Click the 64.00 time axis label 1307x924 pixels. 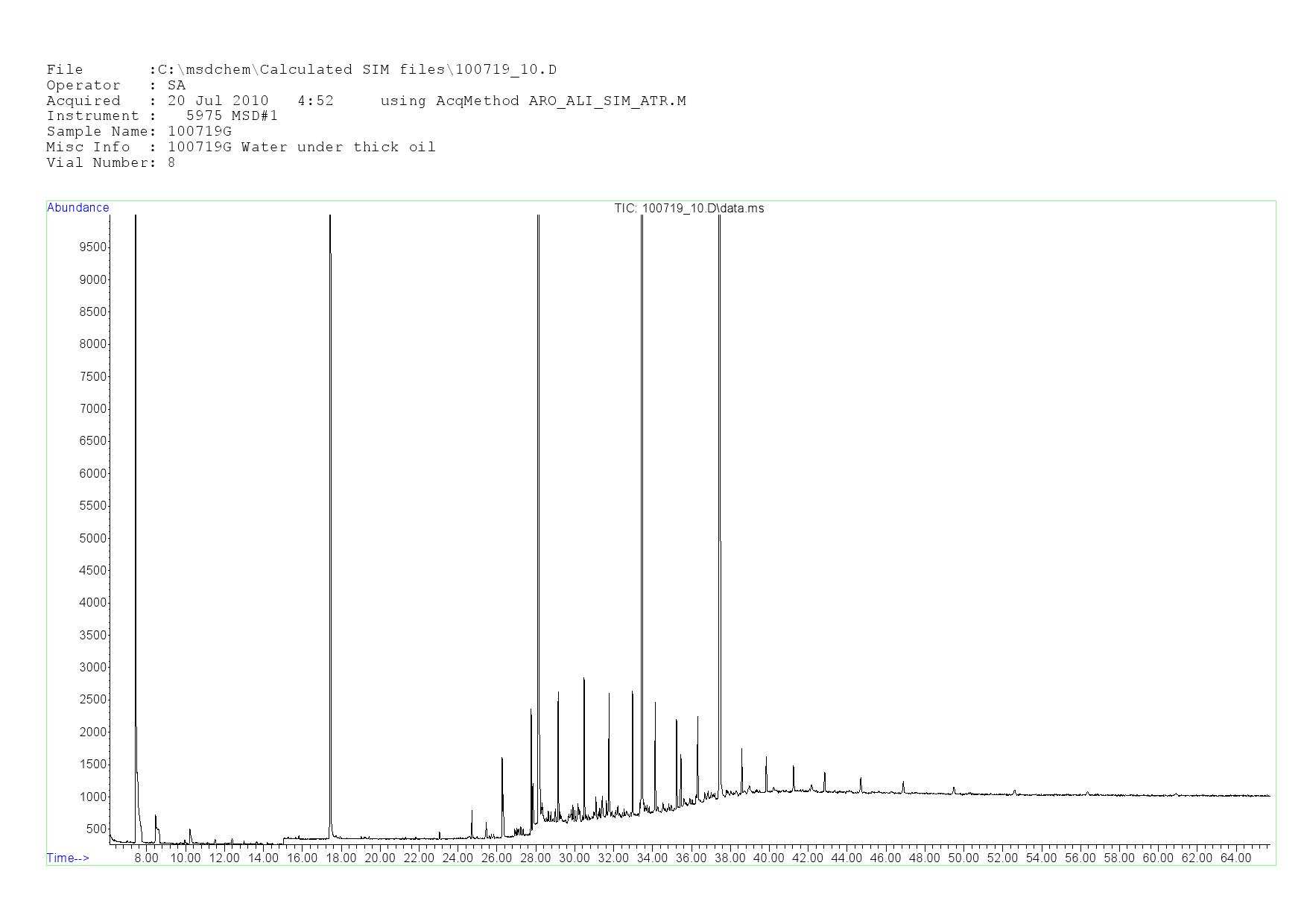[x=1235, y=858]
